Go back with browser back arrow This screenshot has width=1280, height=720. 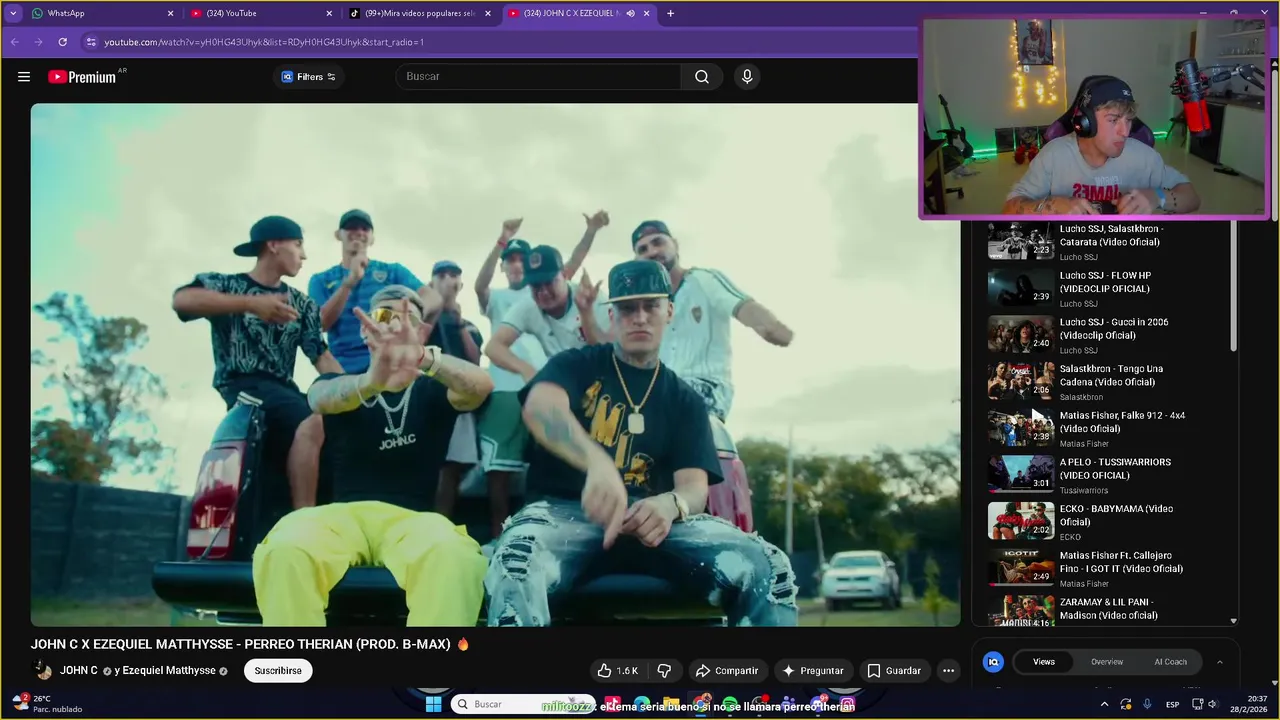[x=15, y=42]
